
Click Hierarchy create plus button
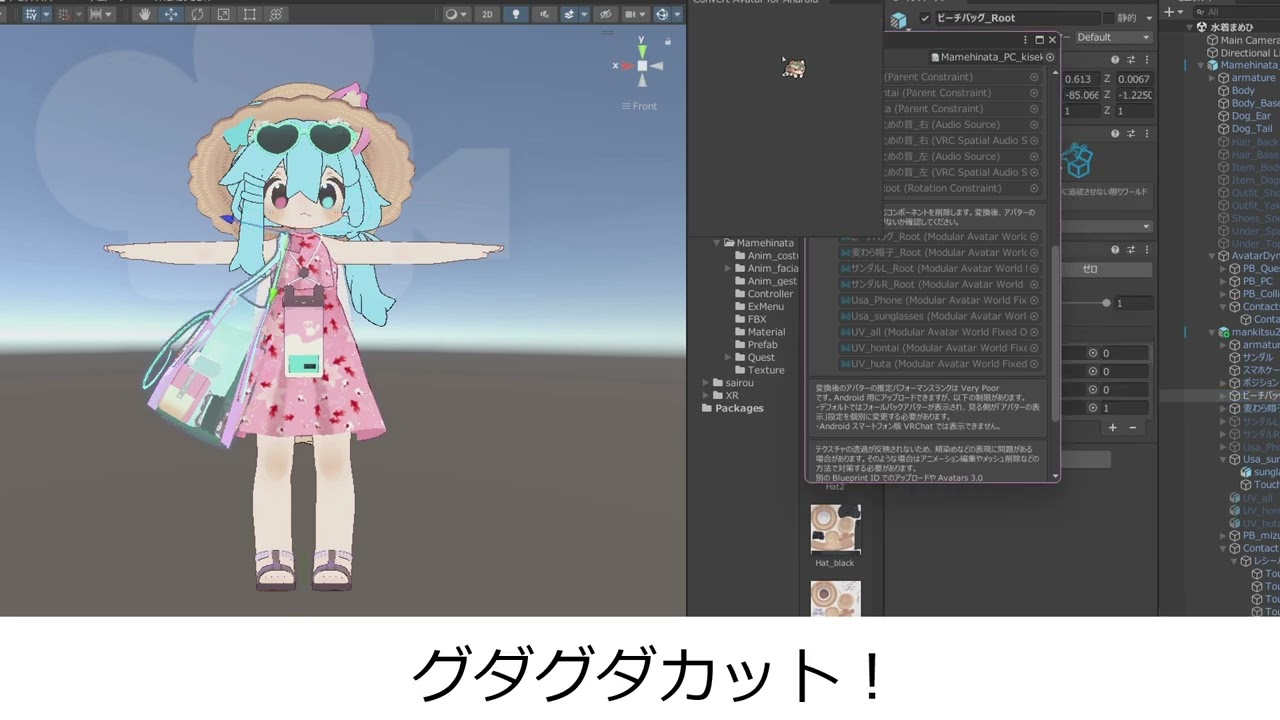(1168, 12)
